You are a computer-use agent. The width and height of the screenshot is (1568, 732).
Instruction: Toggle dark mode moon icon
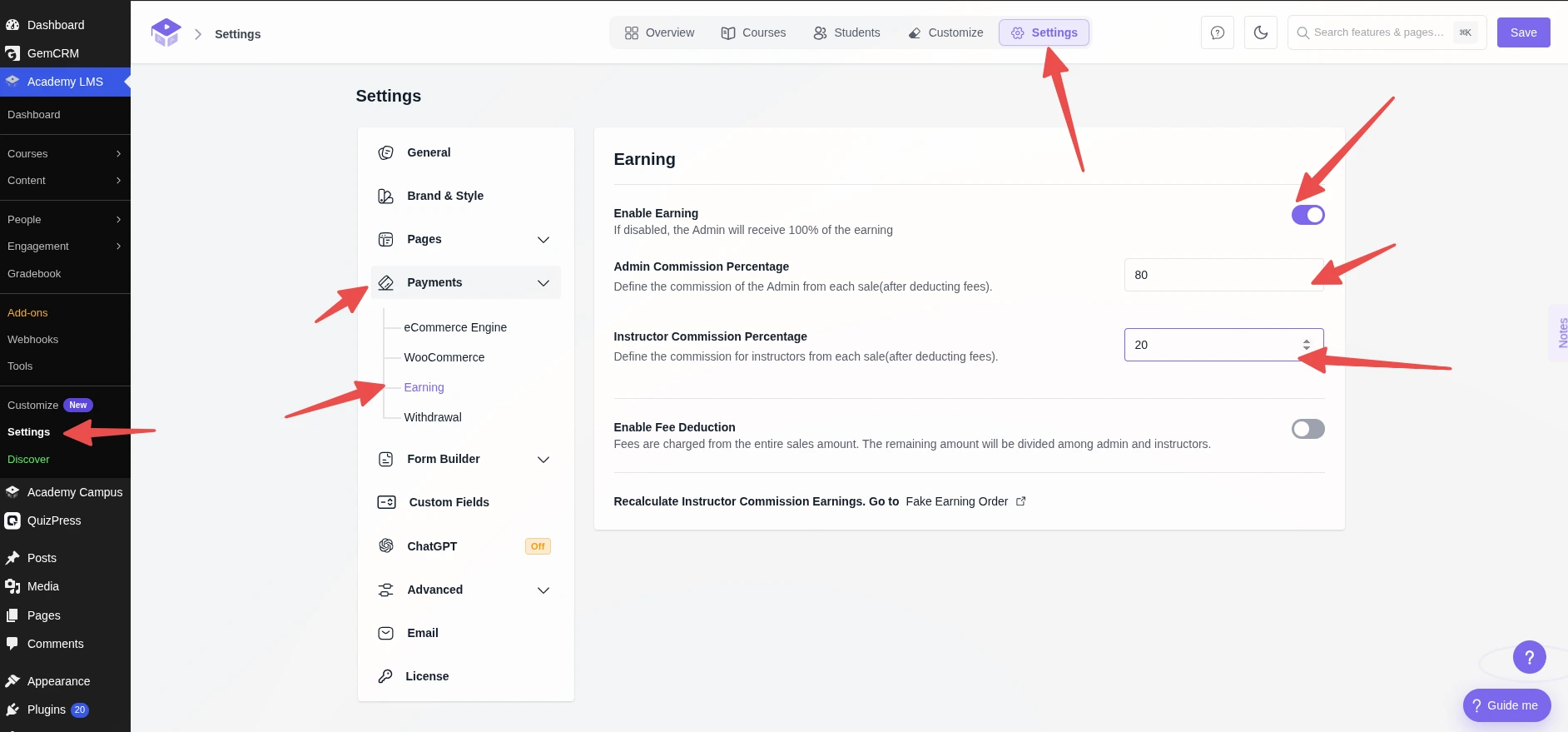point(1261,32)
